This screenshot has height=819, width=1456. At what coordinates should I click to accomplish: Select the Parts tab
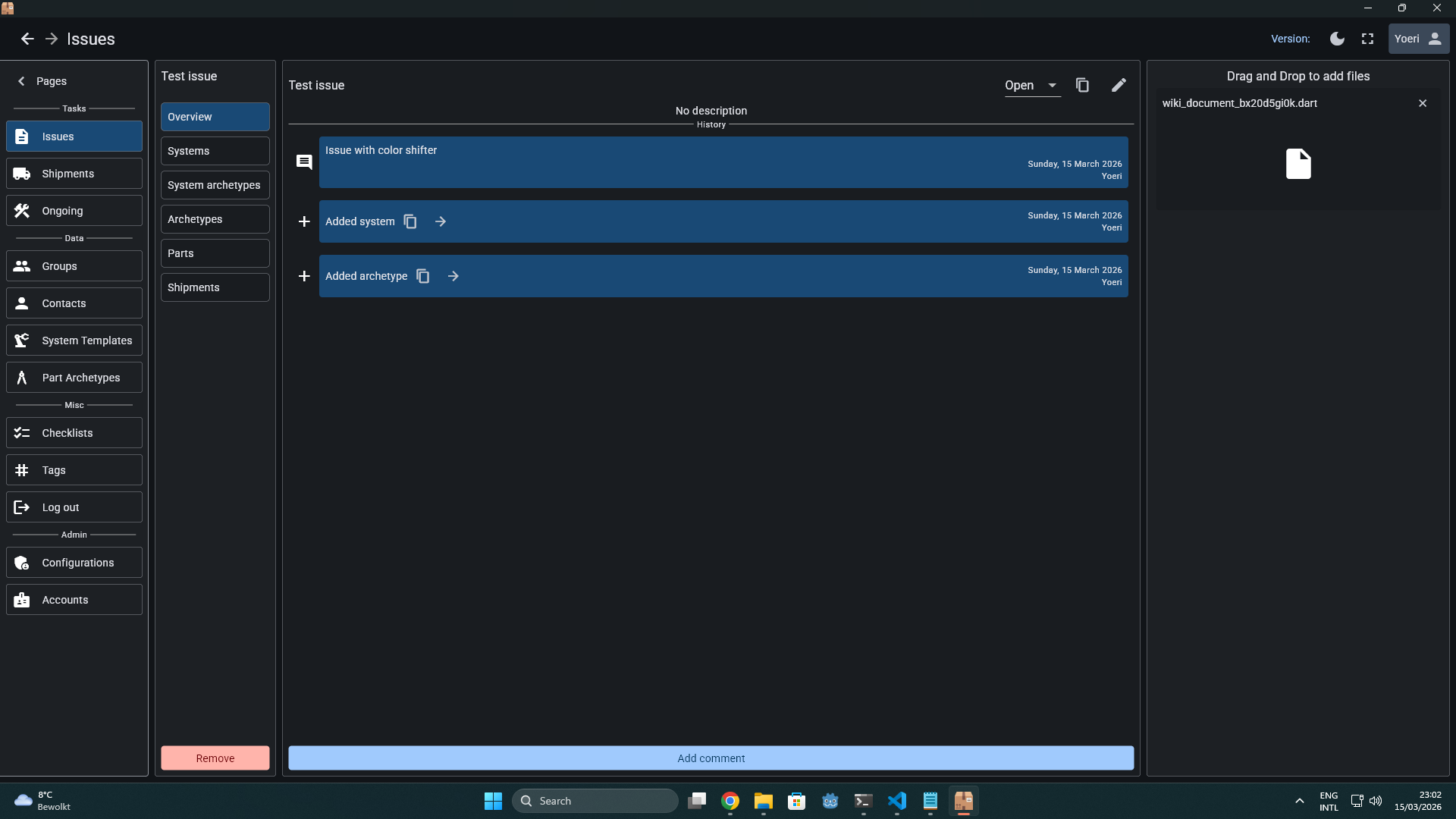coord(215,253)
